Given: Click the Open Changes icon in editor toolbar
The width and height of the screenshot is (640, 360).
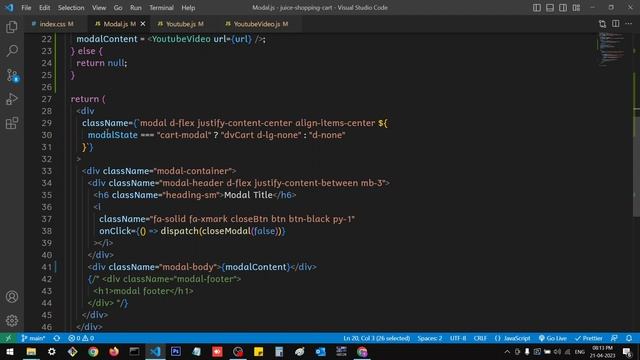Looking at the screenshot, I should [602, 24].
